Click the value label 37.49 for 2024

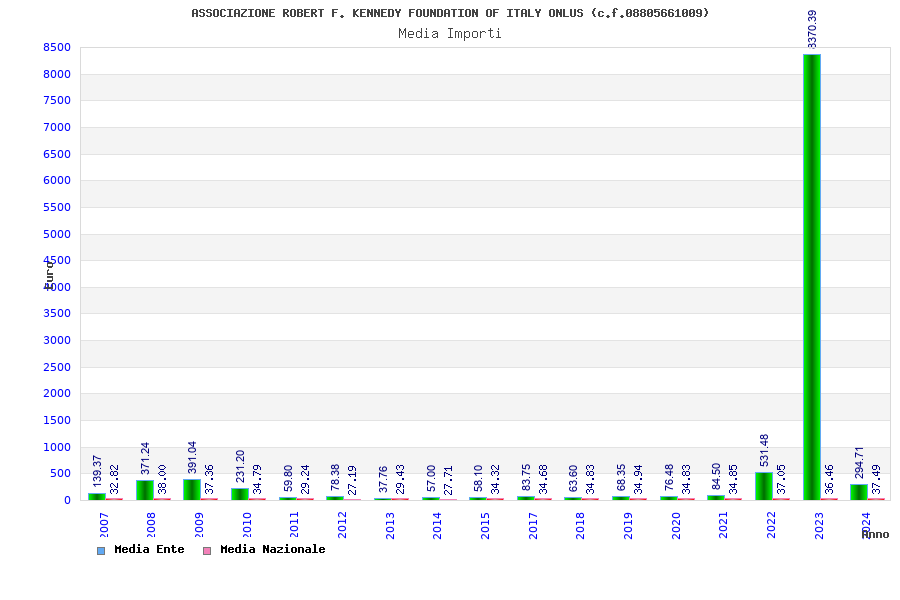point(876,479)
